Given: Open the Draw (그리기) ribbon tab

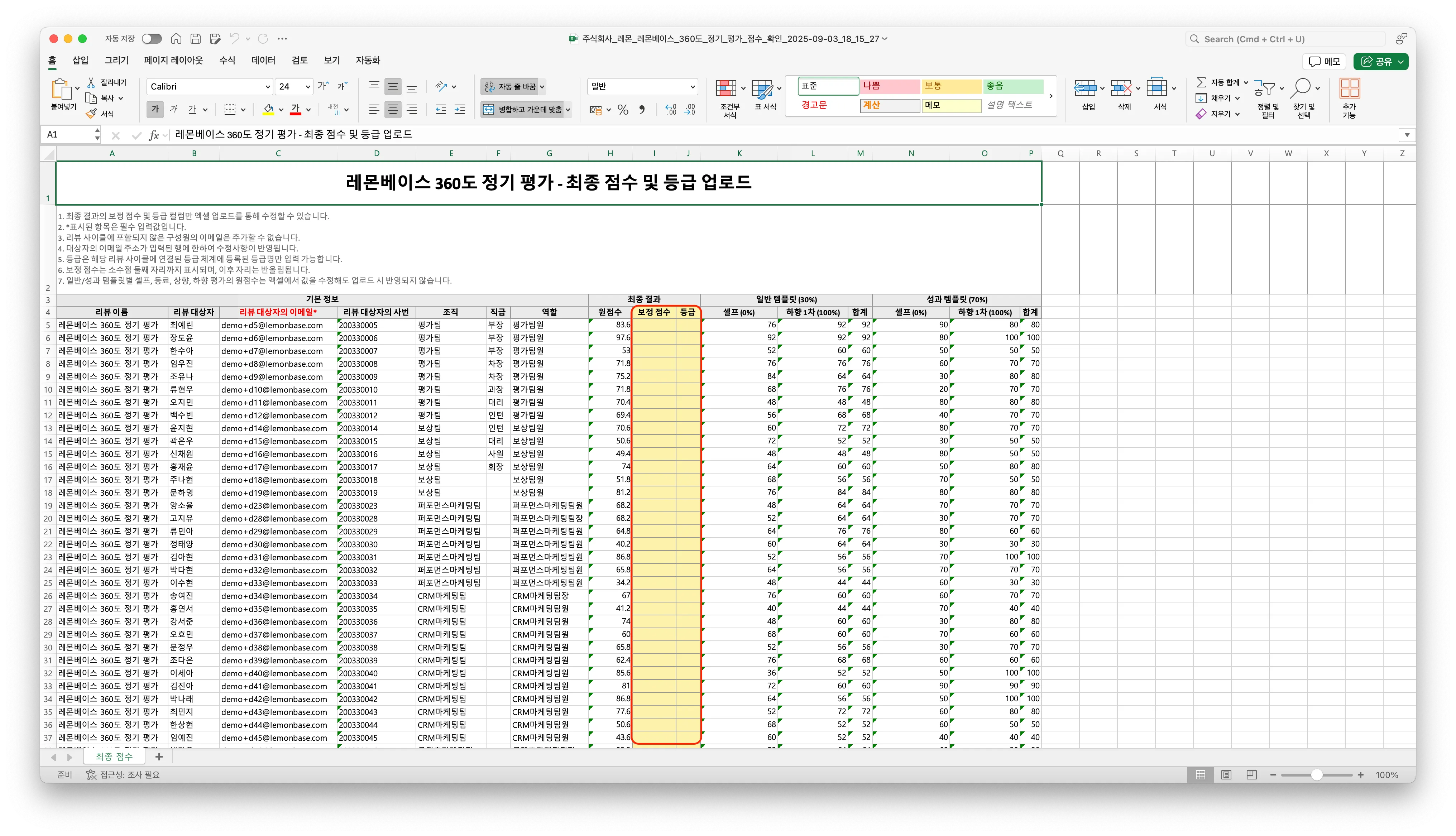Looking at the screenshot, I should 116,60.
